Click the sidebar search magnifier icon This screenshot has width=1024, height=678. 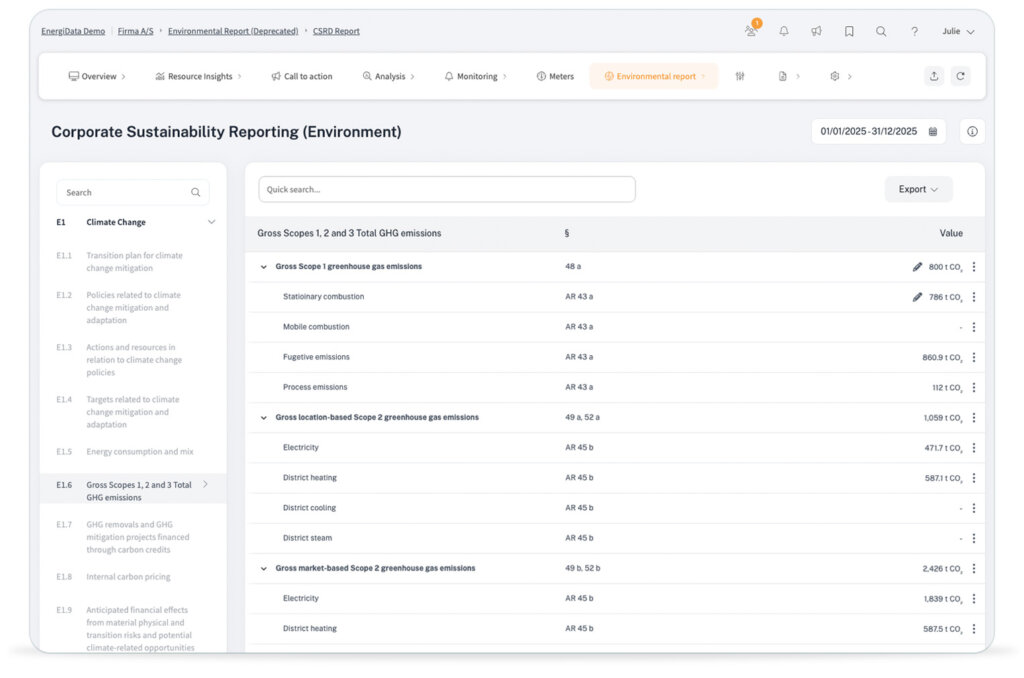point(195,193)
